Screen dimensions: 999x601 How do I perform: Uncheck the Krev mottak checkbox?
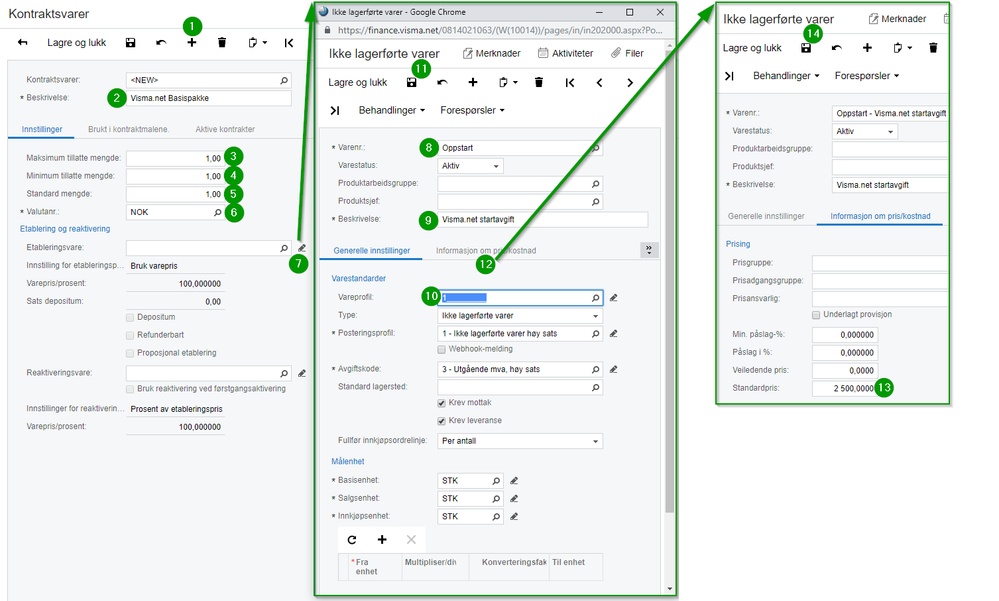442,403
